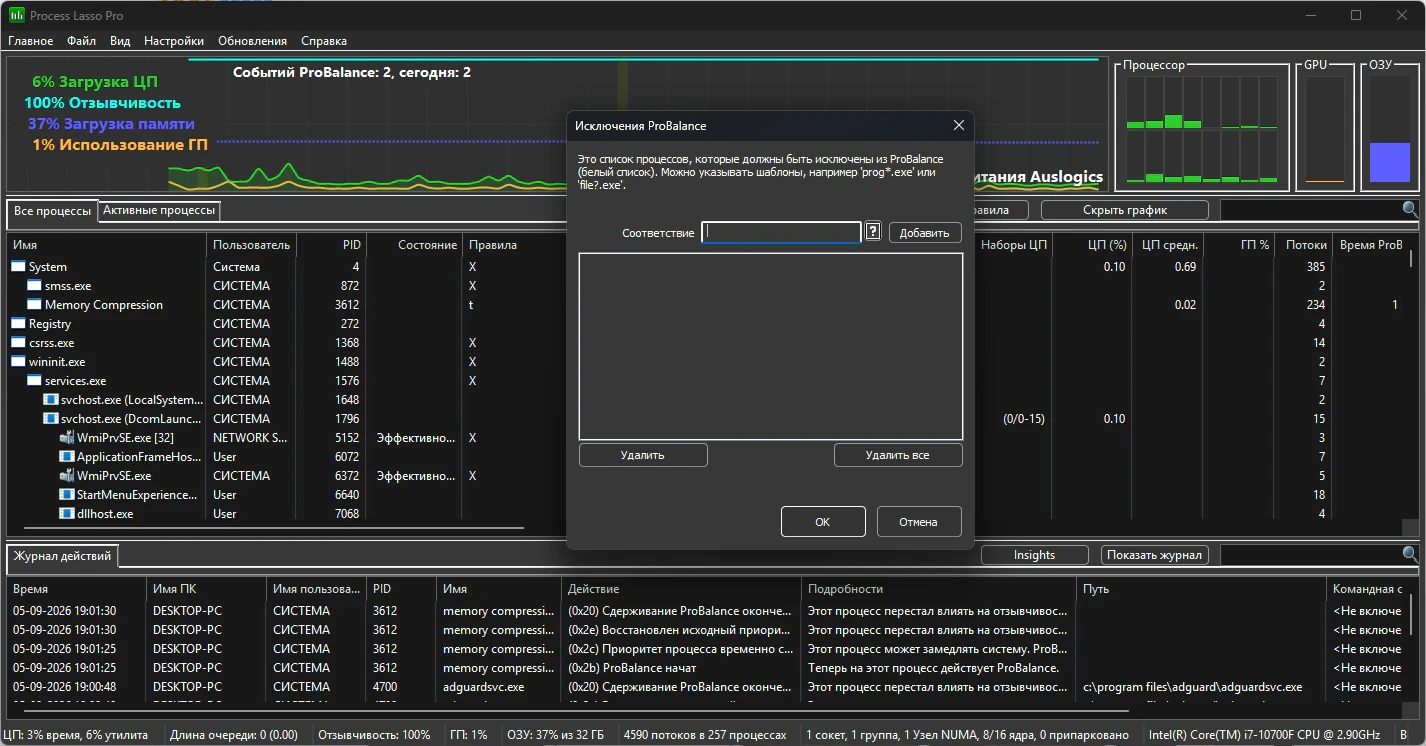Click the svchost.exe (DcomLaunc...) icon

pos(50,419)
